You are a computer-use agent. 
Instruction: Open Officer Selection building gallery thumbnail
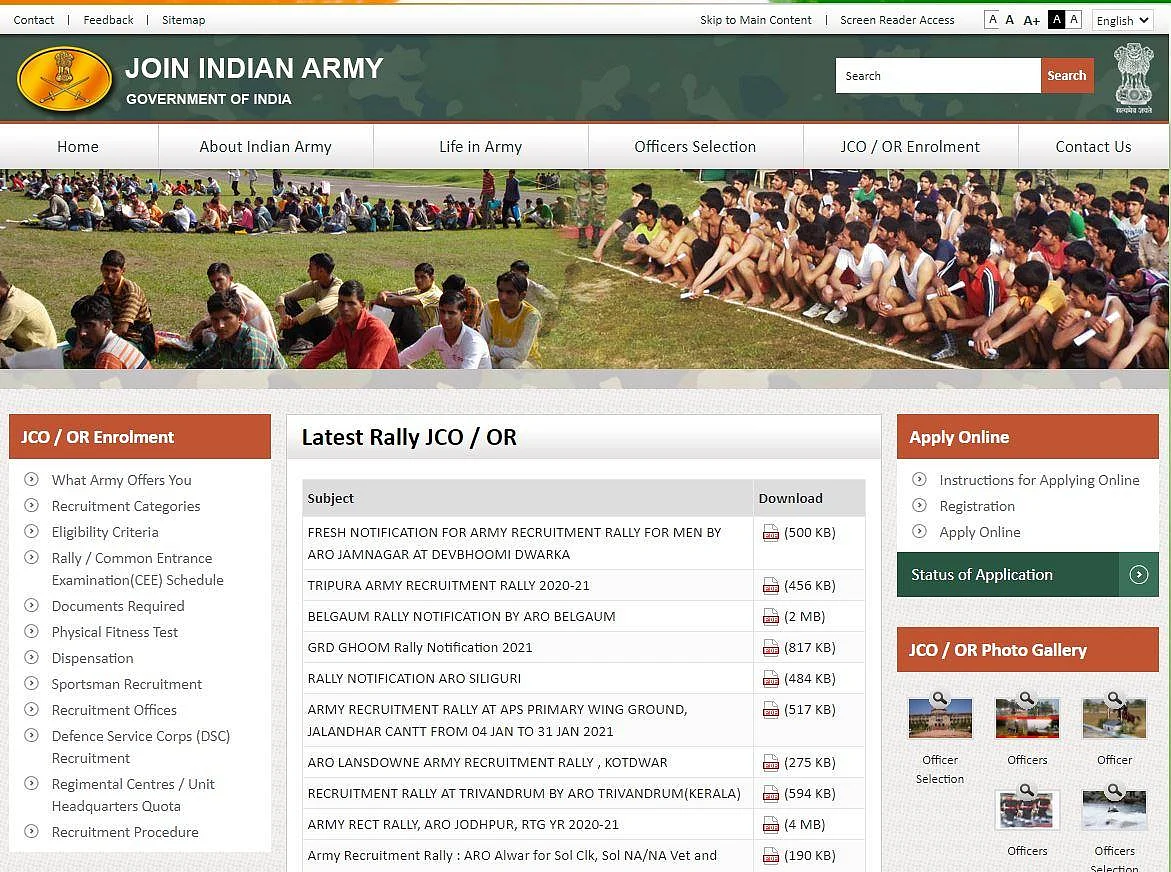(939, 717)
